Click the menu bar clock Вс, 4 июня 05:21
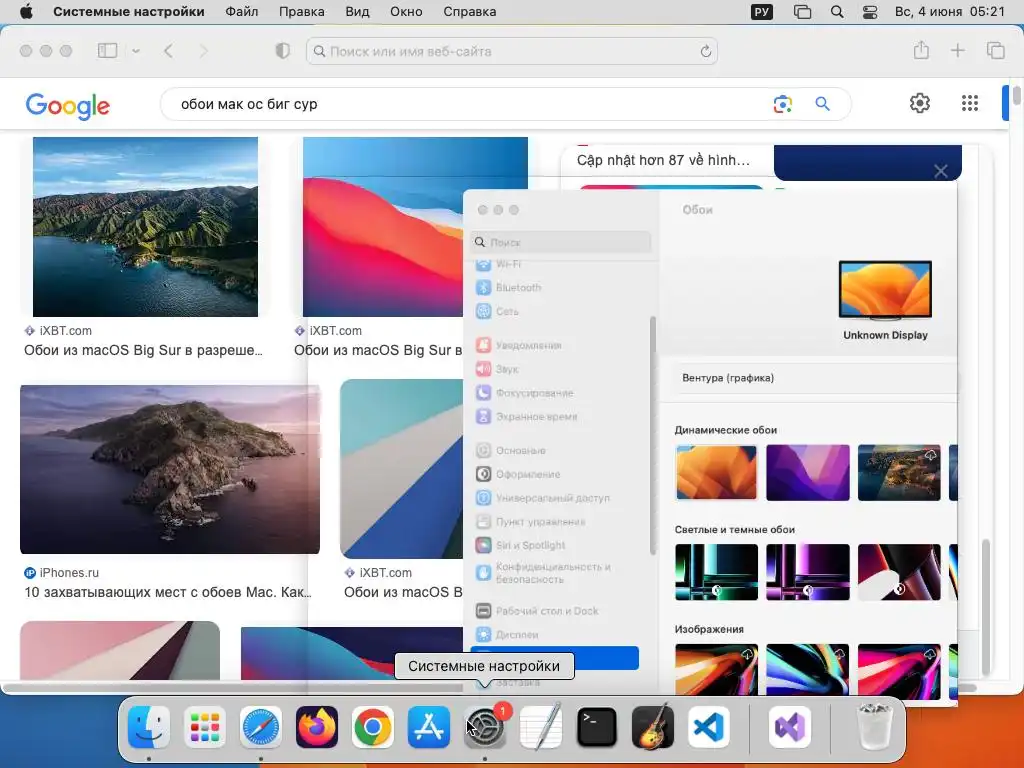 pos(950,12)
